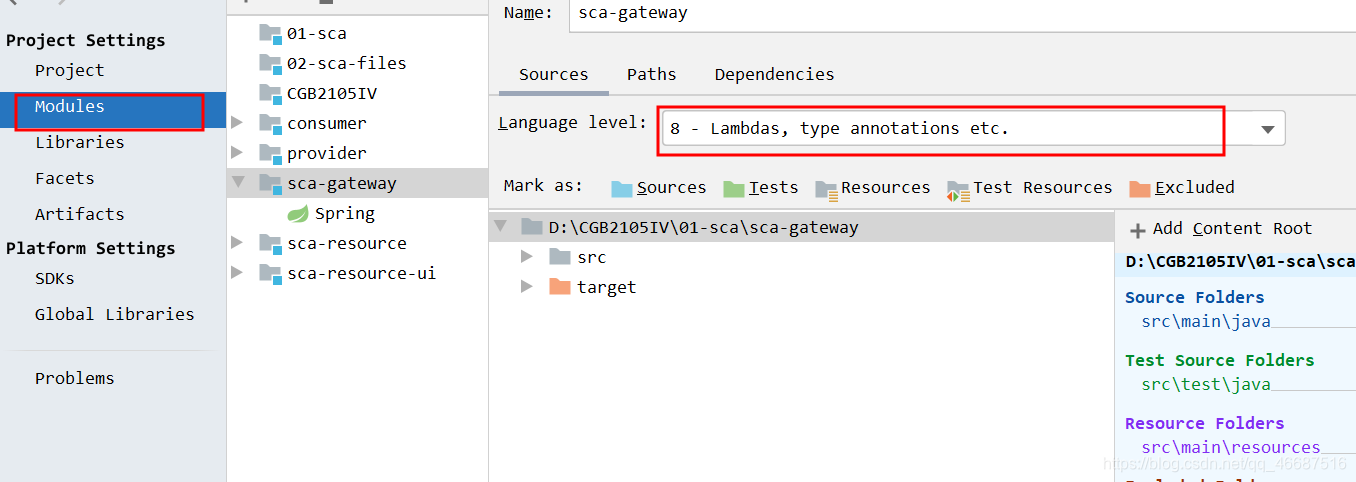
Task: Expand the target folder node
Action: 527,287
